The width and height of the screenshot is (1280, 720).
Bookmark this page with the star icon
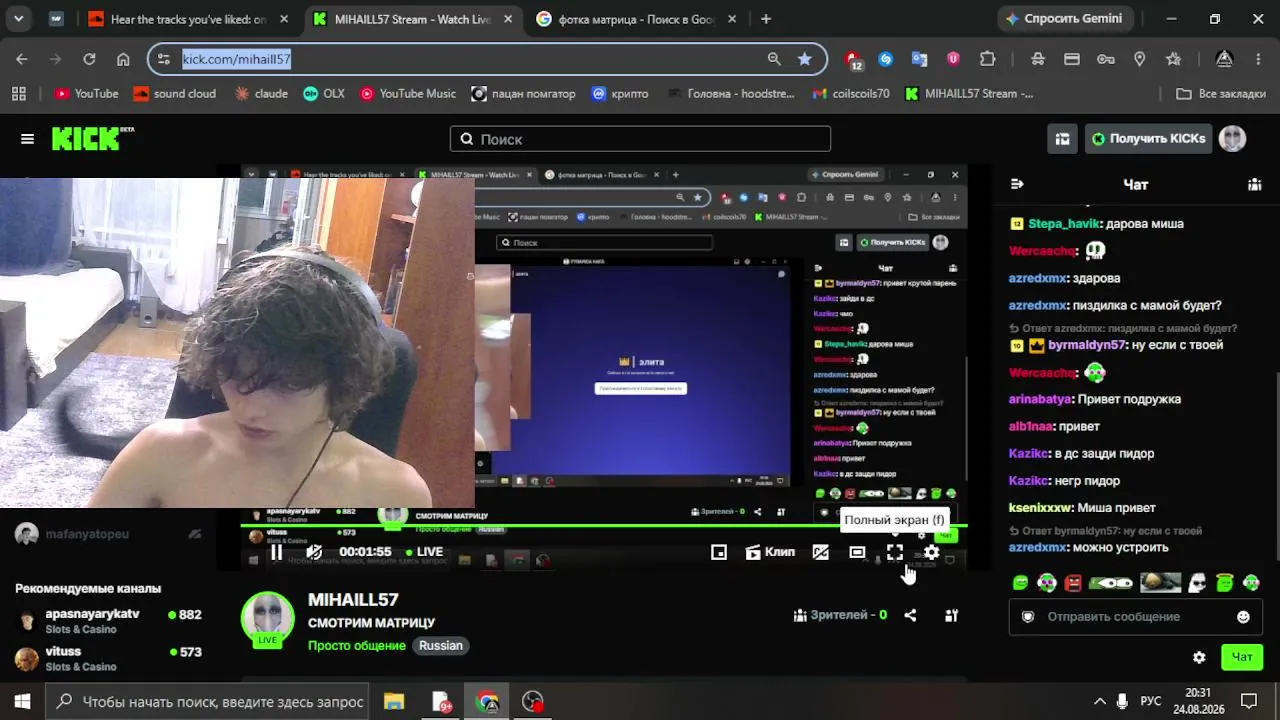[x=805, y=59]
